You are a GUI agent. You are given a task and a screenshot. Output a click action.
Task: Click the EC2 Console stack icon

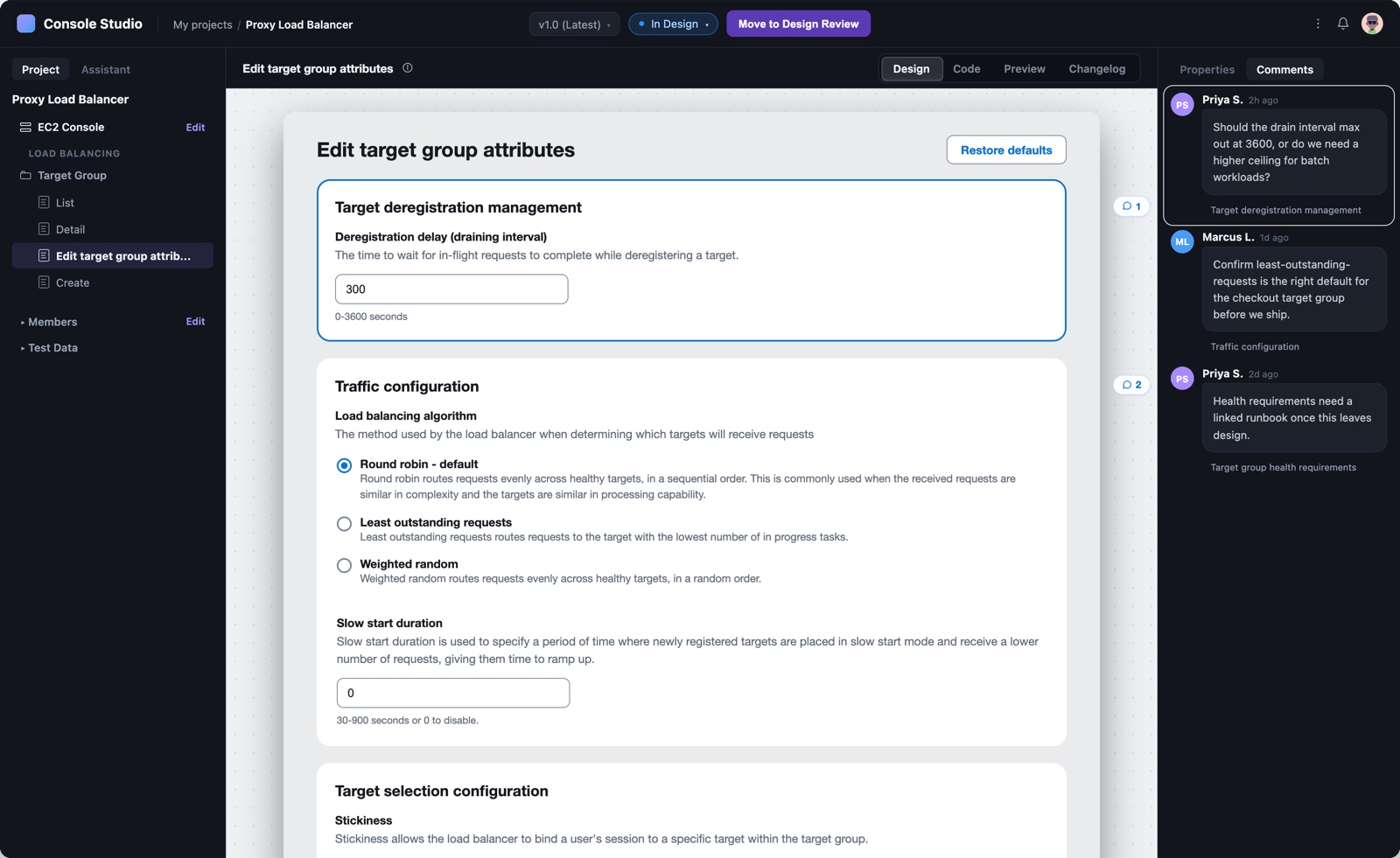pyautogui.click(x=25, y=127)
